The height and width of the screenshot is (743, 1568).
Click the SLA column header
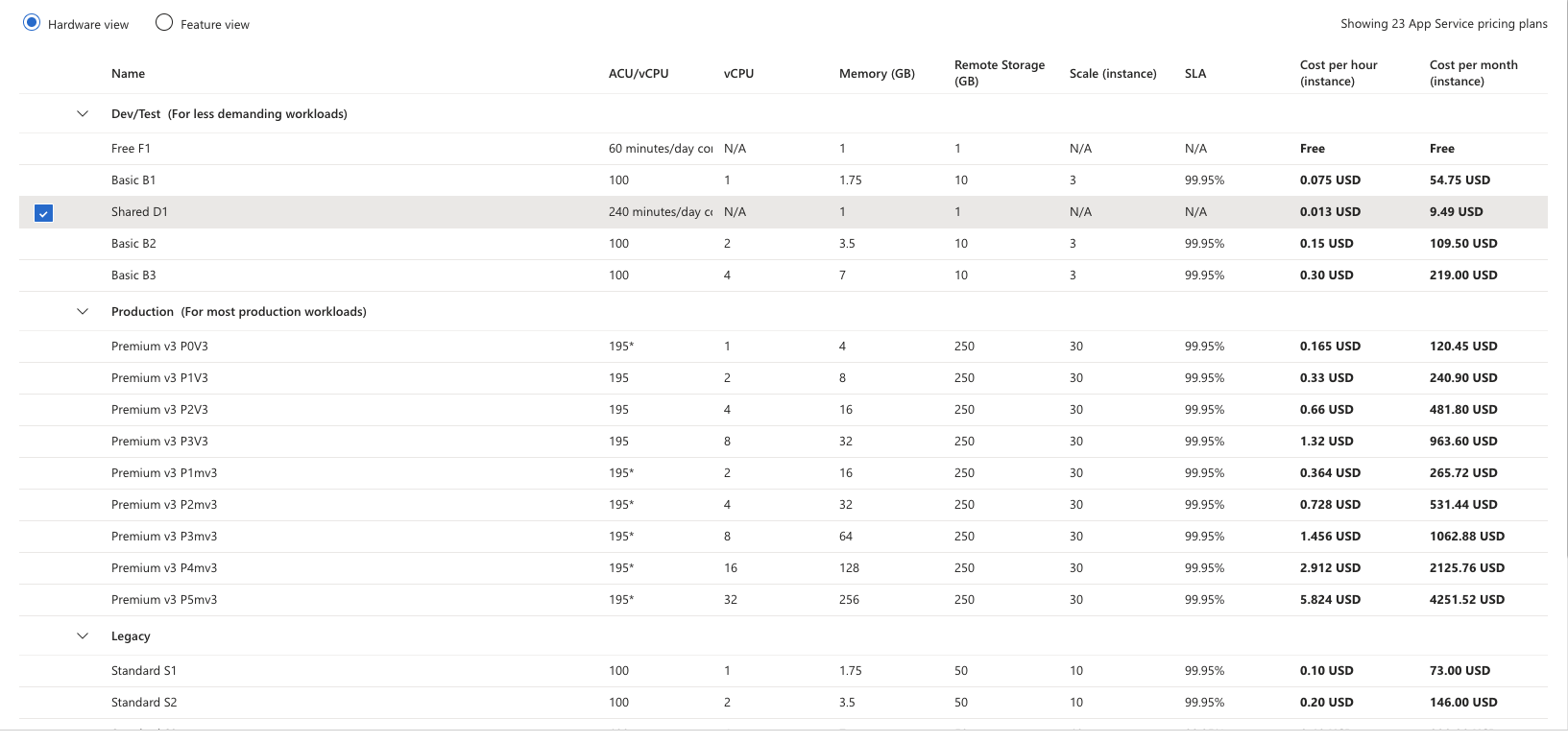1194,74
